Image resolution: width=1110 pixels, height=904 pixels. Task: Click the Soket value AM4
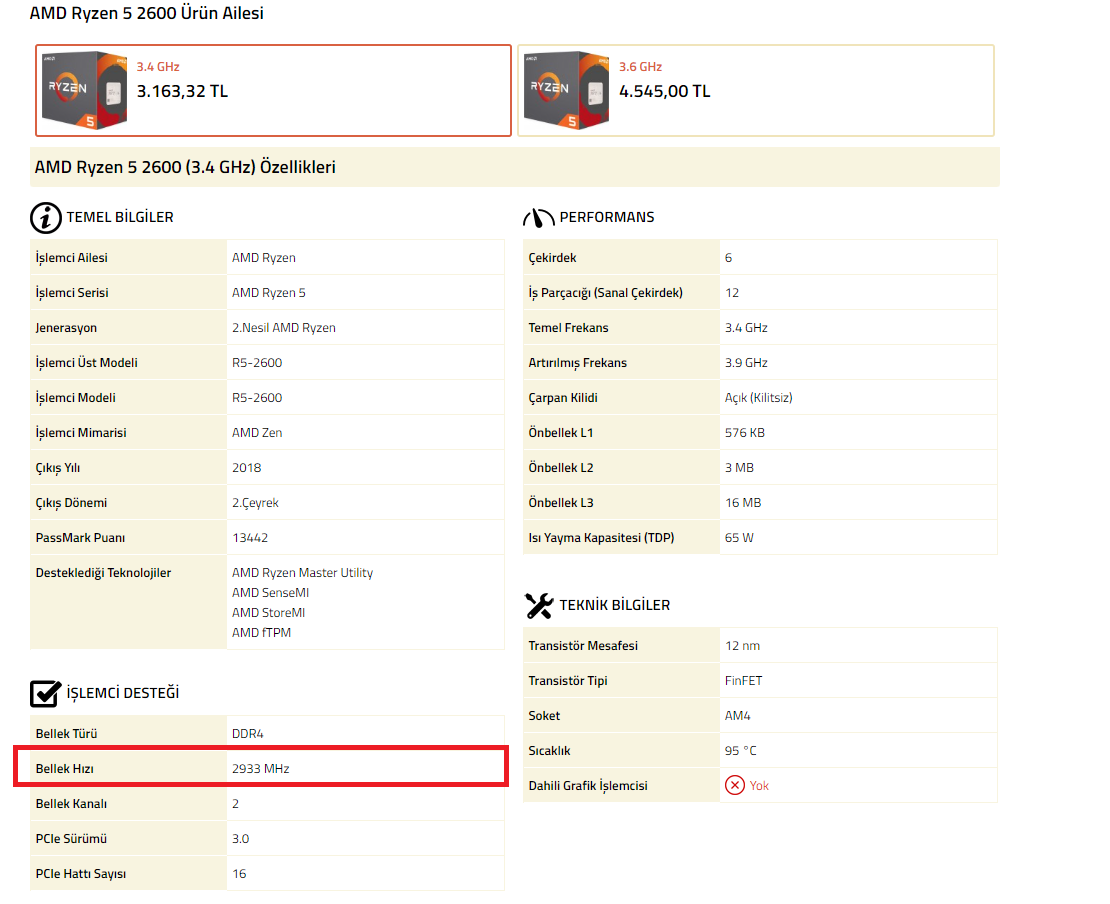click(x=738, y=716)
